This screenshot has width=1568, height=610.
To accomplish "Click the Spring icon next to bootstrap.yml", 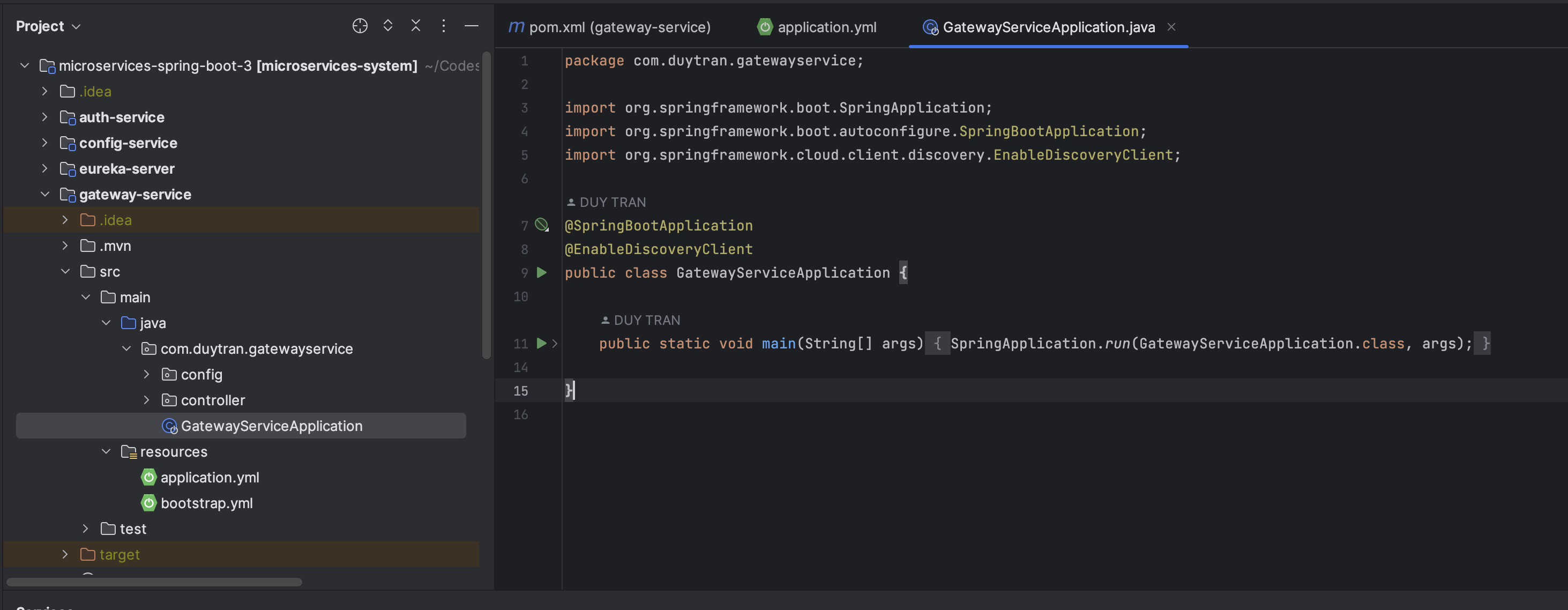I will point(148,503).
